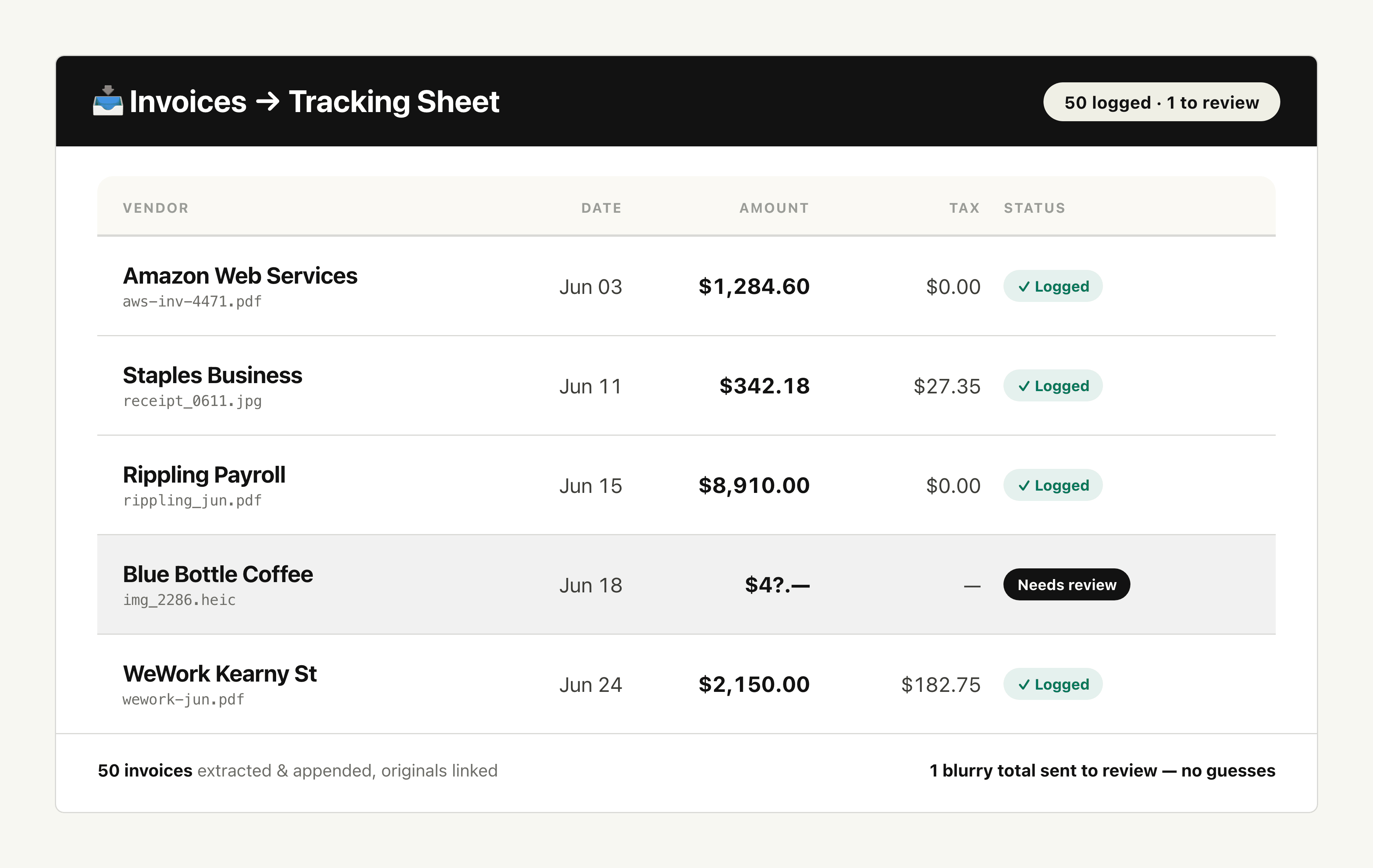Screen dimensions: 1373x868
Task: Click the '1 blurry total sent to review' note
Action: (1102, 770)
